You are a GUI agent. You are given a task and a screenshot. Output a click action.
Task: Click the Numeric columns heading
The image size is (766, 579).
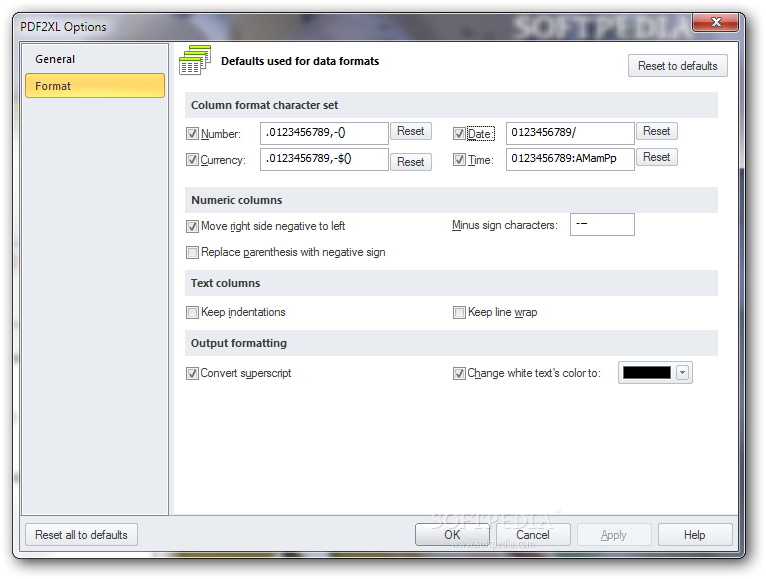pyautogui.click(x=236, y=200)
